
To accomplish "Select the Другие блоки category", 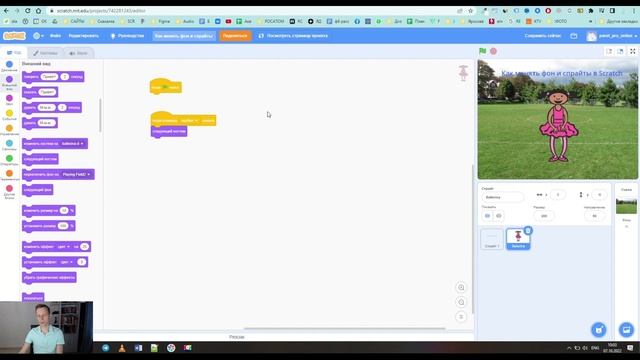I will 9,191.
